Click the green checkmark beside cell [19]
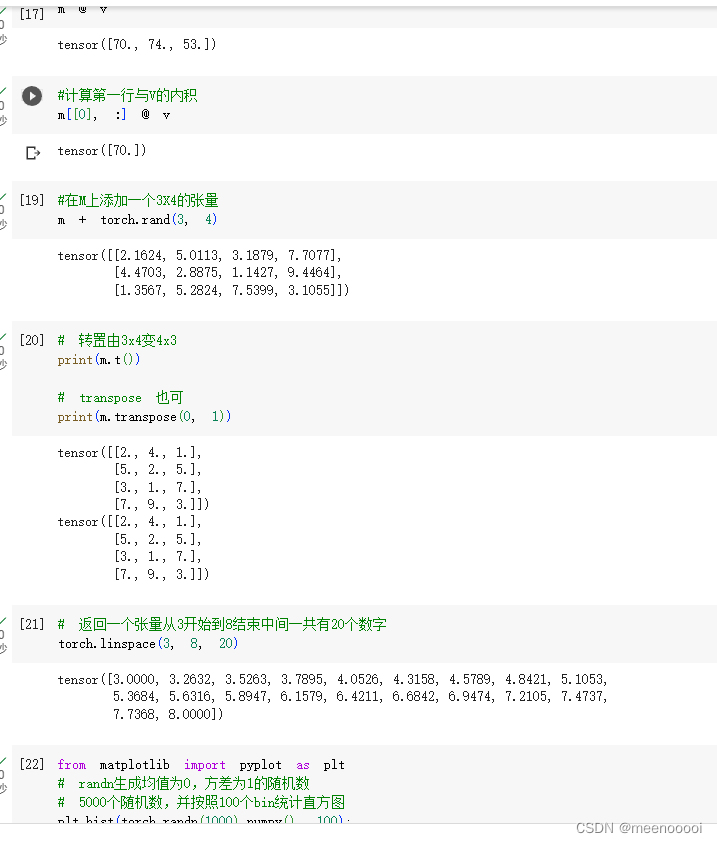Image resolution: width=717 pixels, height=843 pixels. (3, 197)
